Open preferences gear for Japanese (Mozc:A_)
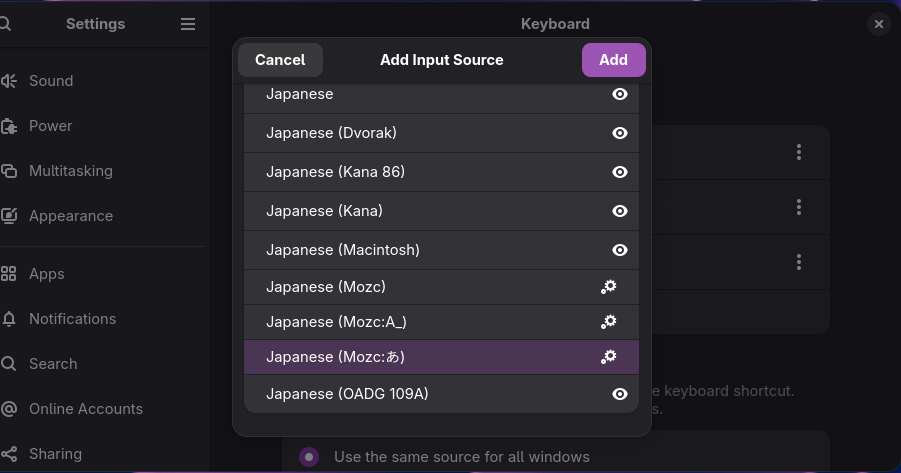The height and width of the screenshot is (473, 901). click(608, 322)
